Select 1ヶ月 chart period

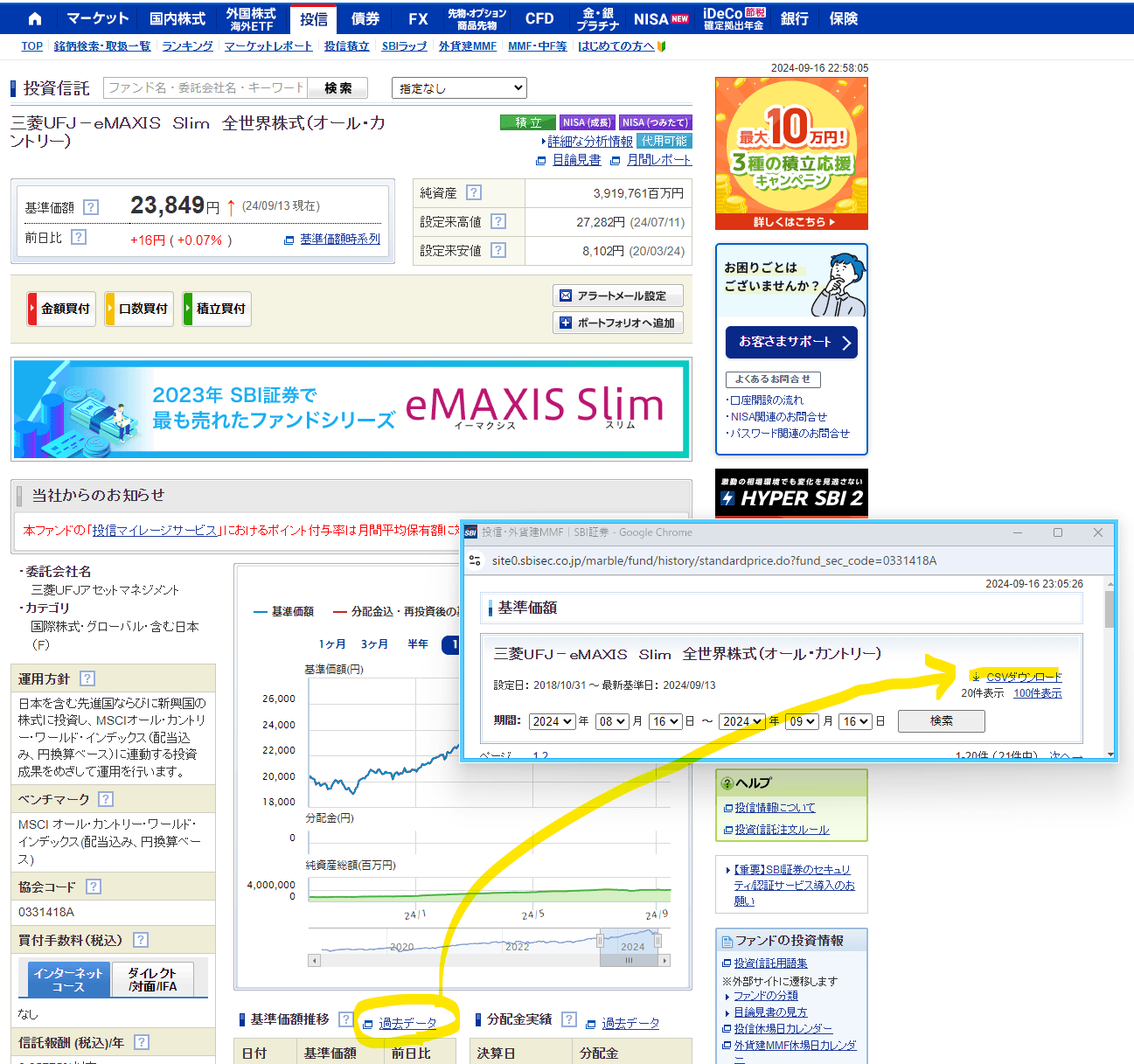point(331,643)
